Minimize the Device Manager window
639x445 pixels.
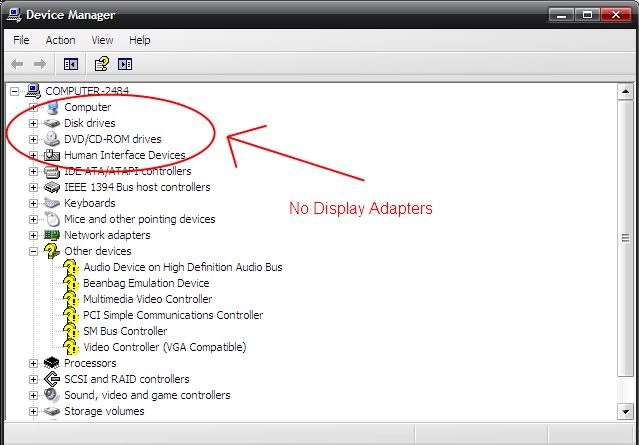pyautogui.click(x=561, y=15)
